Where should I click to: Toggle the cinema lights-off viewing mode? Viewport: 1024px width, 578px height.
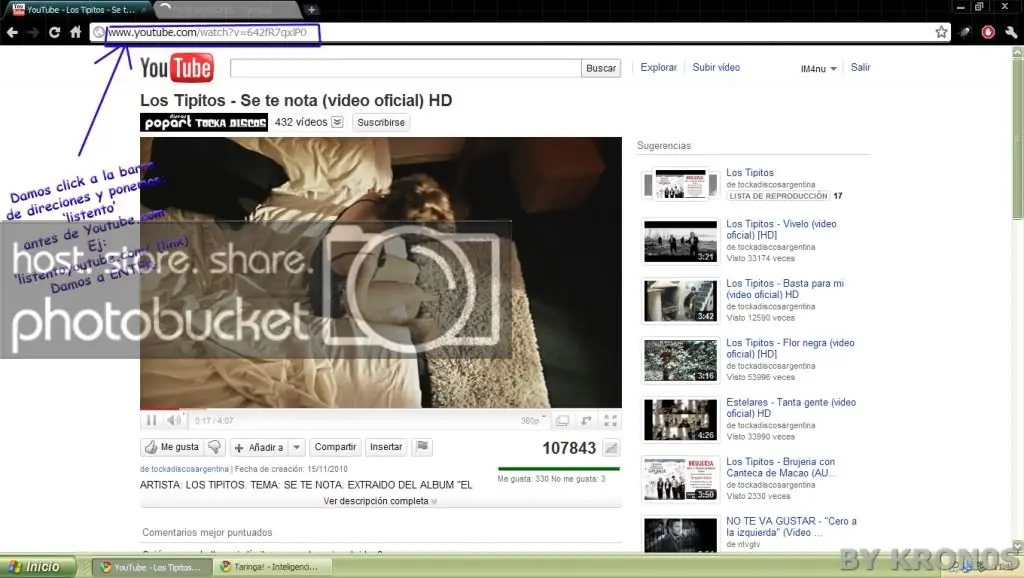pos(562,420)
